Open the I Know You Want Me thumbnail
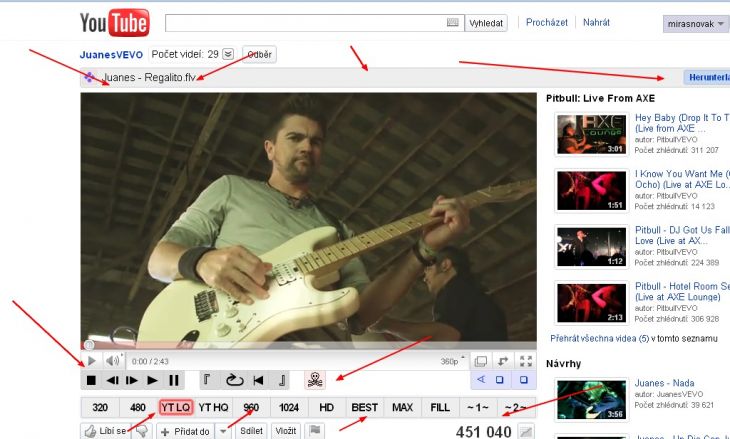730x439 pixels. point(592,190)
